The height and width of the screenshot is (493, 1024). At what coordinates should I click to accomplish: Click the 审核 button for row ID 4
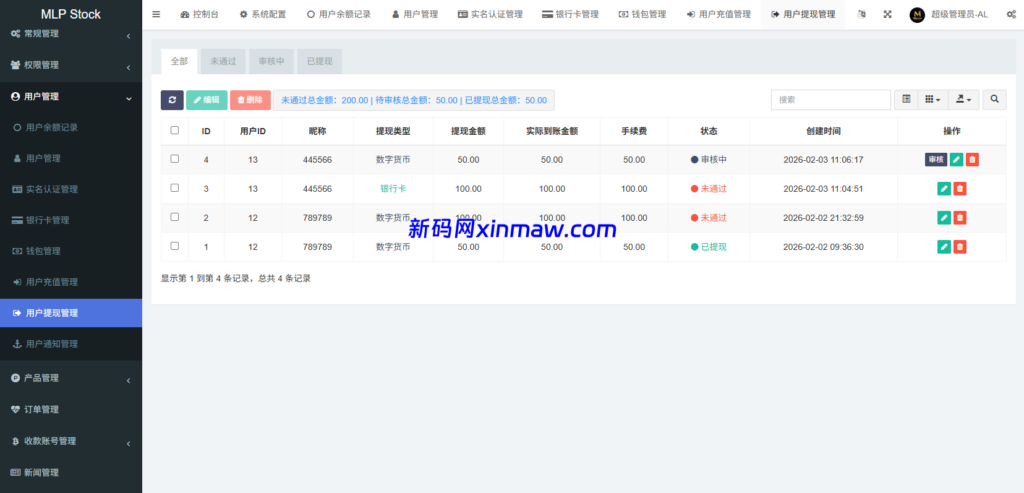click(x=936, y=159)
